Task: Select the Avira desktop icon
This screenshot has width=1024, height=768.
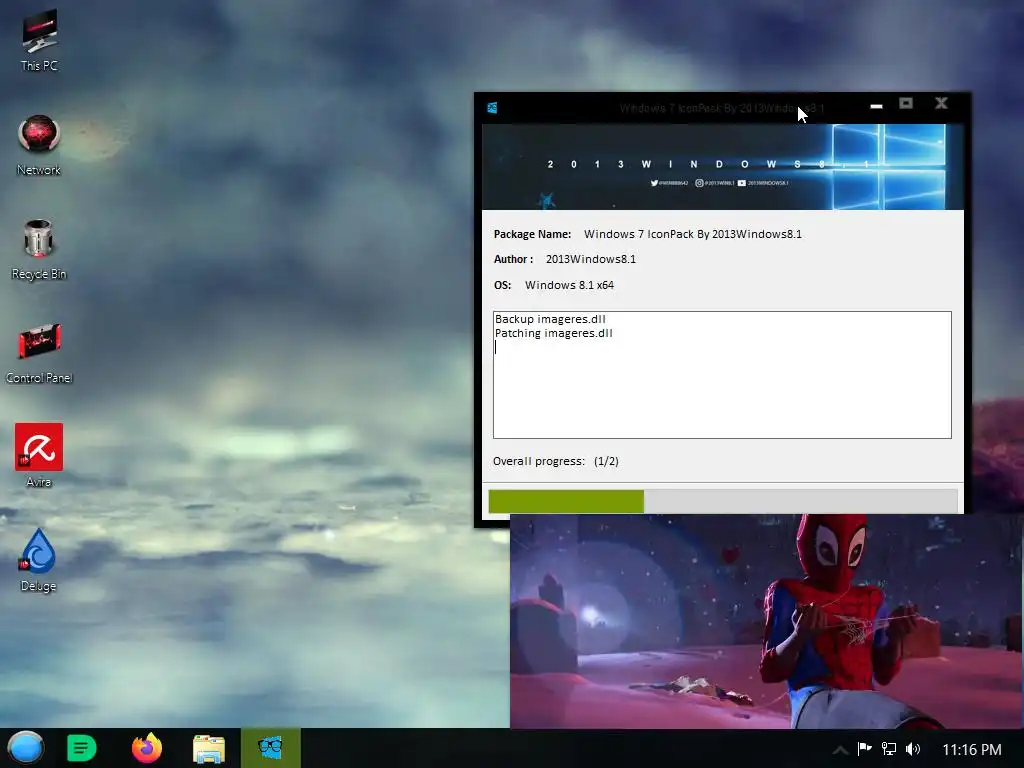Action: [39, 456]
